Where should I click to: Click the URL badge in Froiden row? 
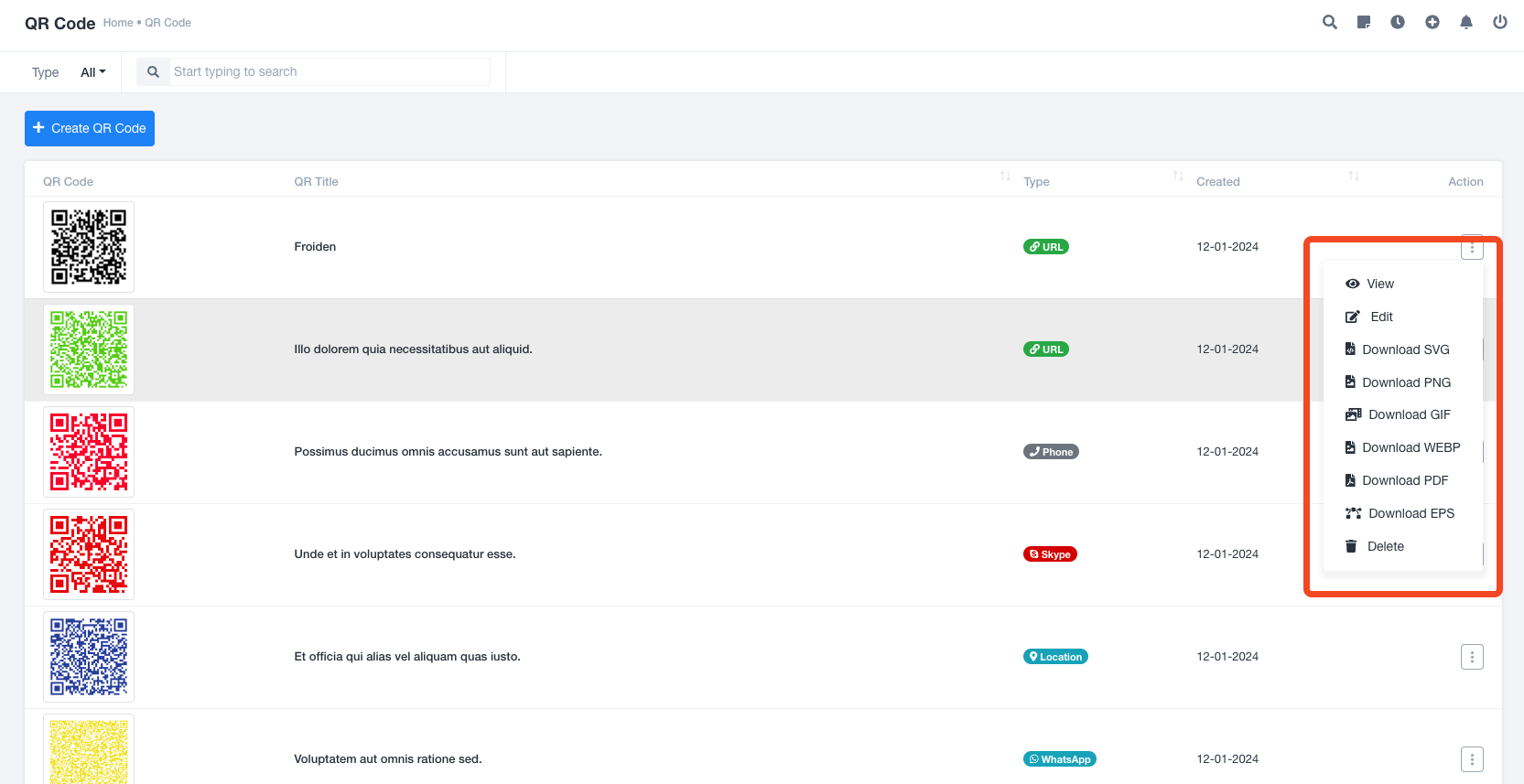[1046, 247]
